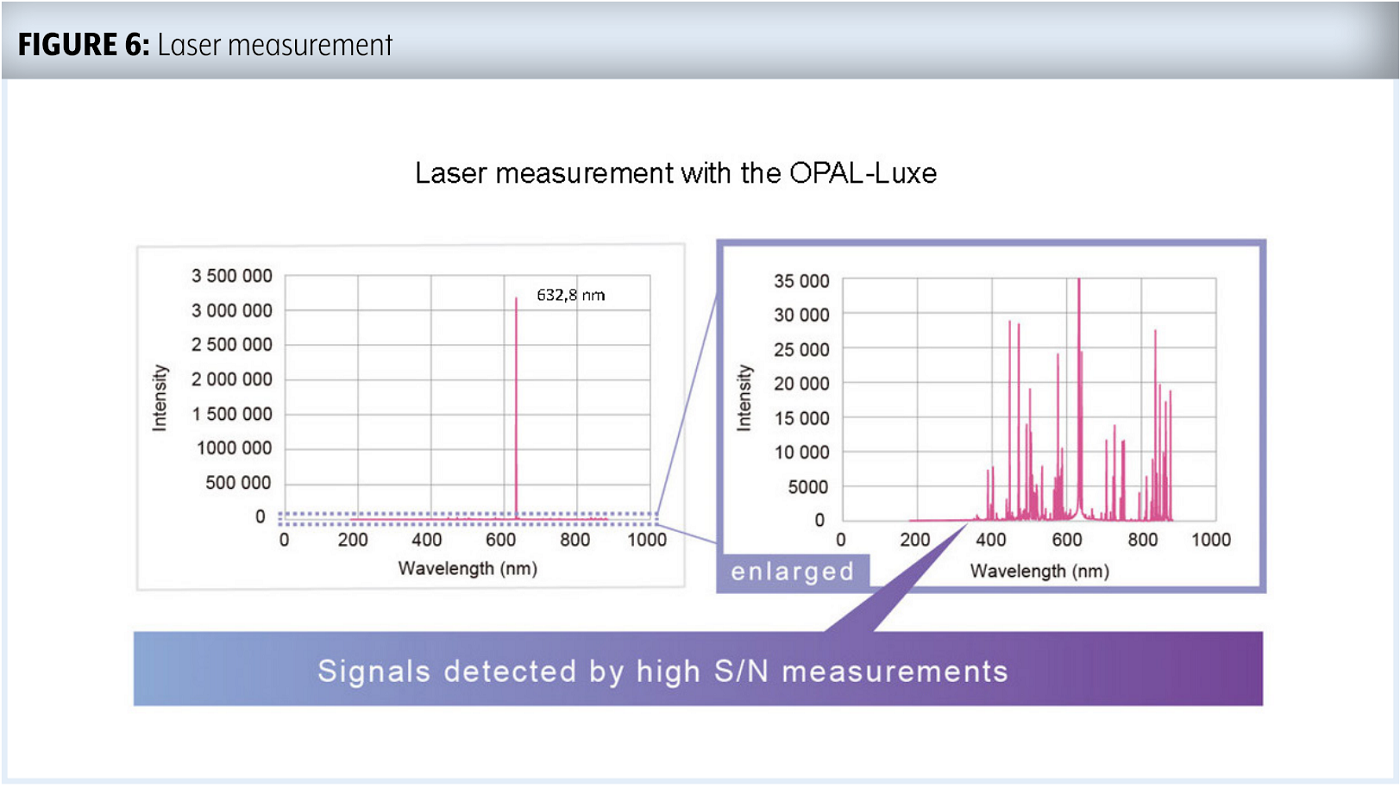Click the '35 000' tick on enlarged chart
This screenshot has width=1400, height=788.
[x=802, y=281]
